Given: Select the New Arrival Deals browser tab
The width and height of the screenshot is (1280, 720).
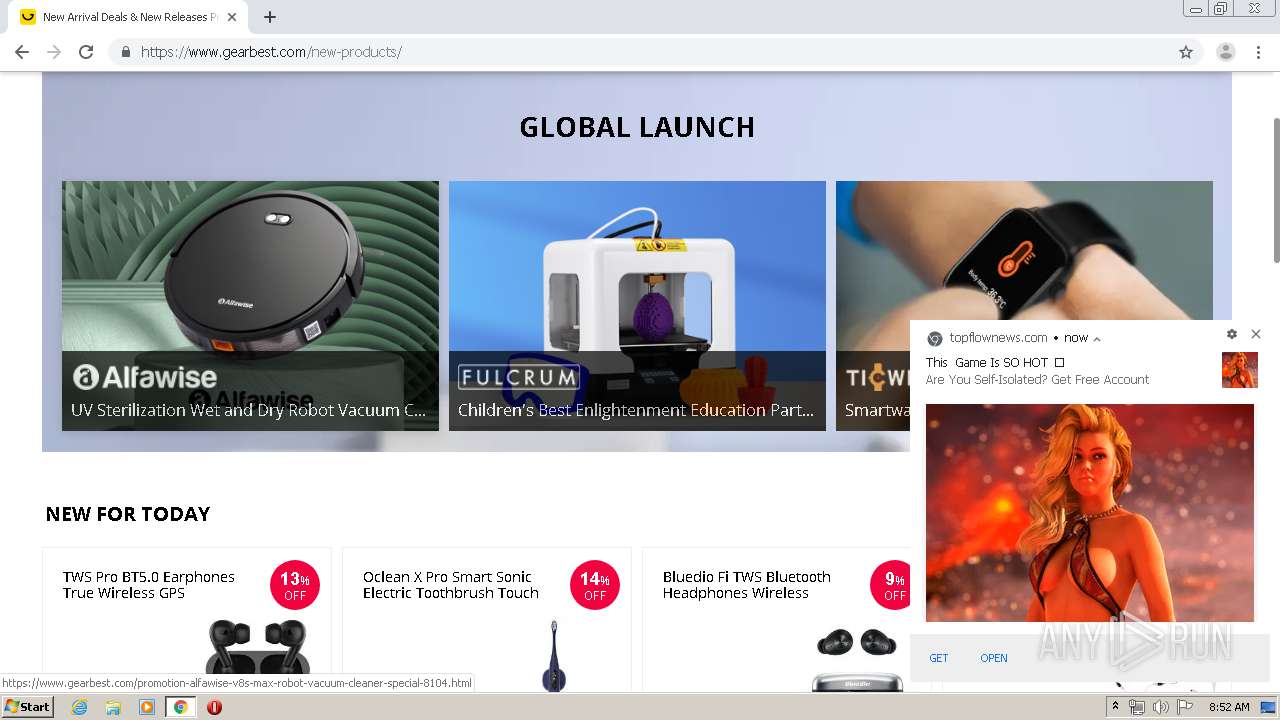Looking at the screenshot, I should tap(127, 17).
